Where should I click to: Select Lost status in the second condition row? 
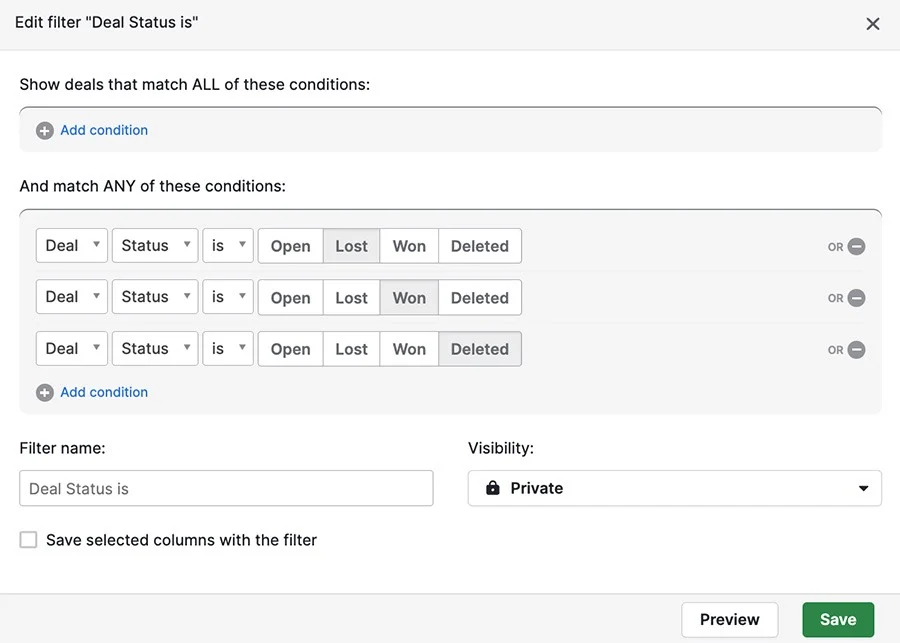coord(351,297)
